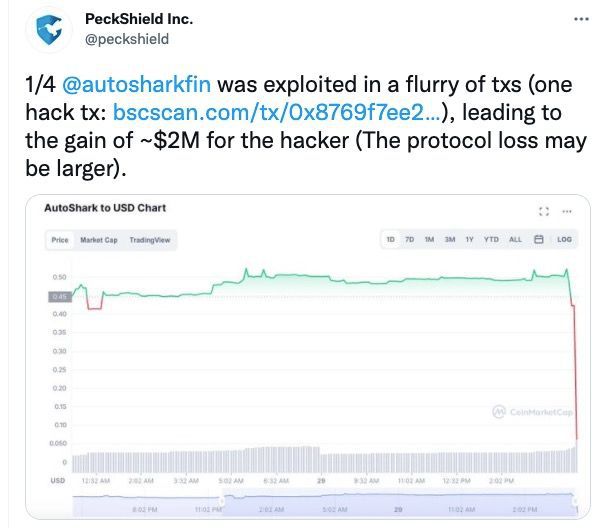This screenshot has height=528, width=595.
Task: Open the chart calendar date picker
Action: 538,240
